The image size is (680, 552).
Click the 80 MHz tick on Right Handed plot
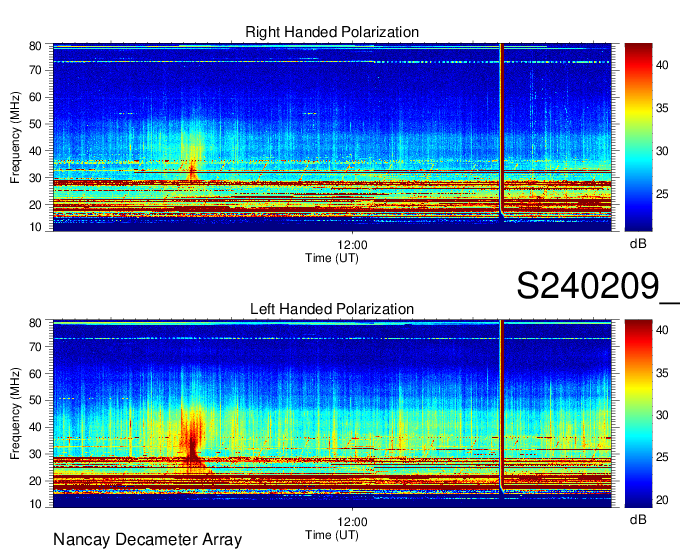tap(35, 46)
